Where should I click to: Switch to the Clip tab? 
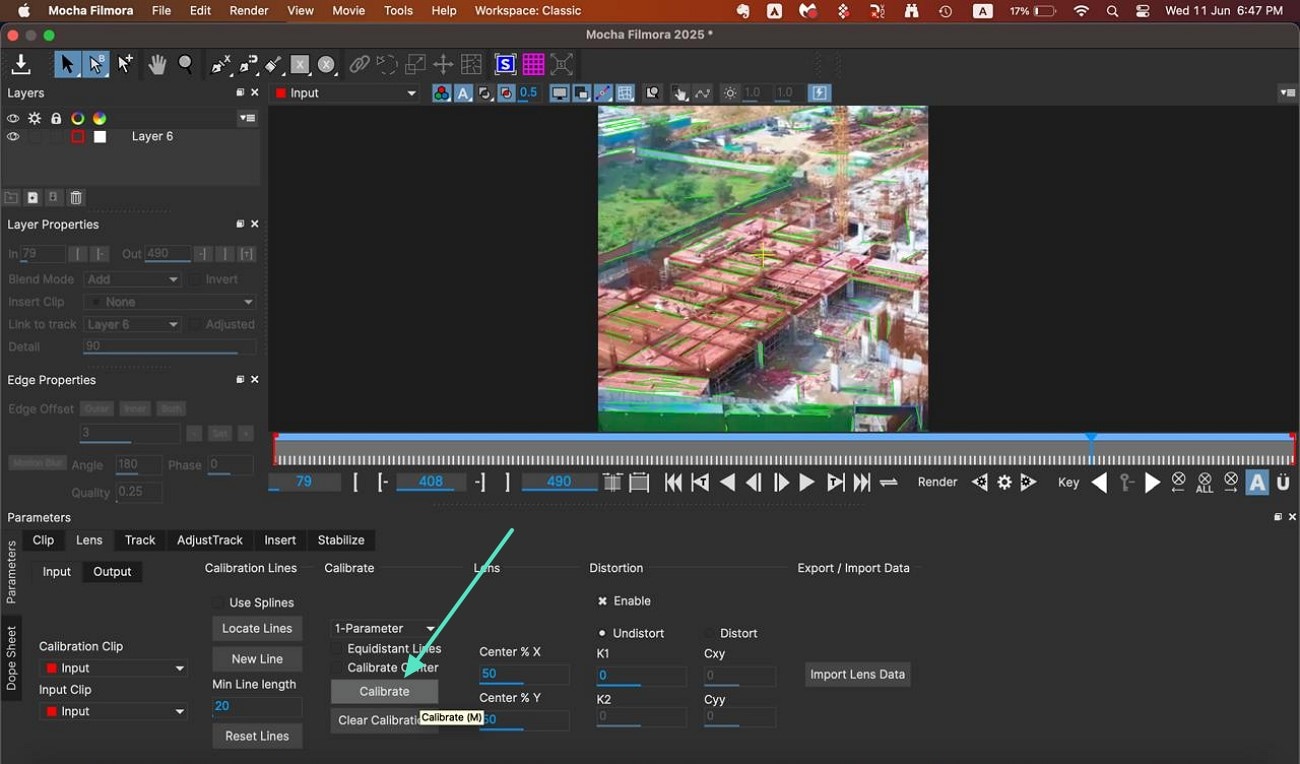pos(43,540)
